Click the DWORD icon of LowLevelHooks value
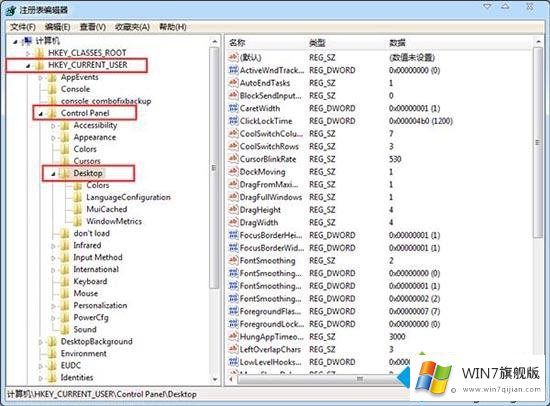Screen dimensions: 550x406 point(233,361)
